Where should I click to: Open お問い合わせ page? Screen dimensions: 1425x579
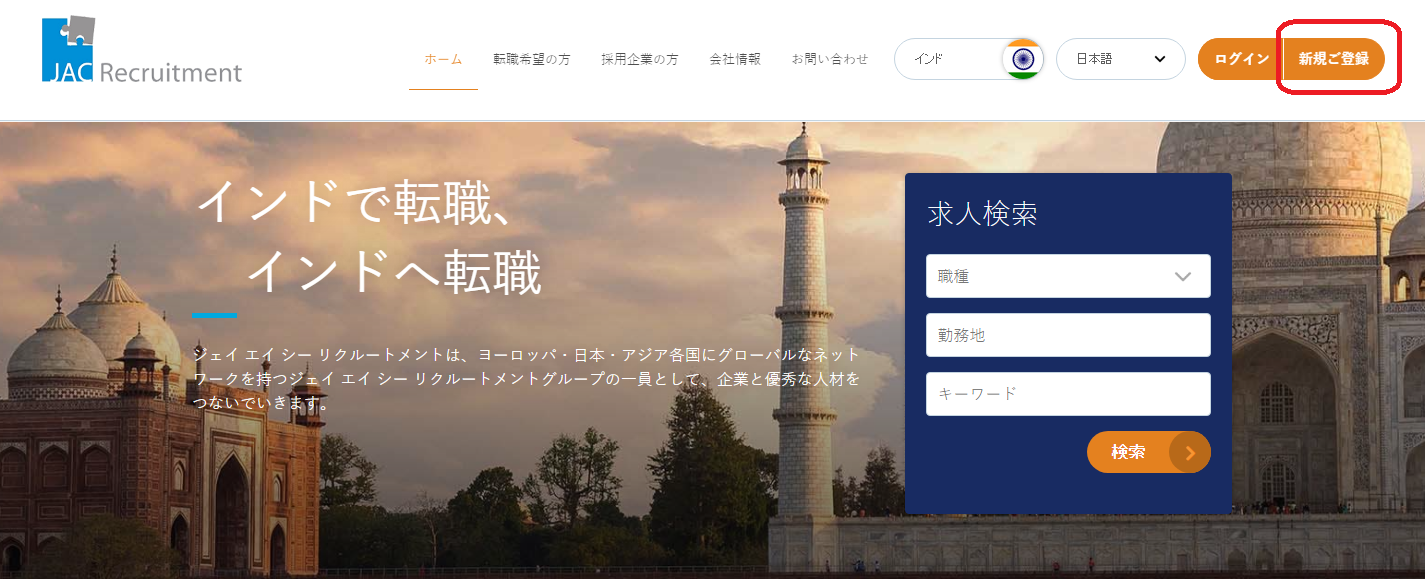click(830, 59)
